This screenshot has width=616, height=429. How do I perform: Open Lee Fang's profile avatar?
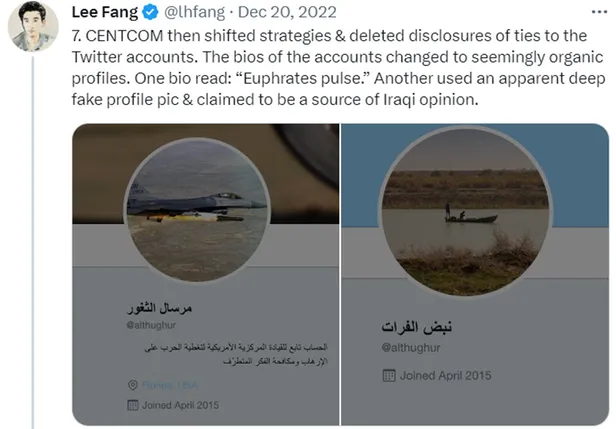(x=33, y=27)
